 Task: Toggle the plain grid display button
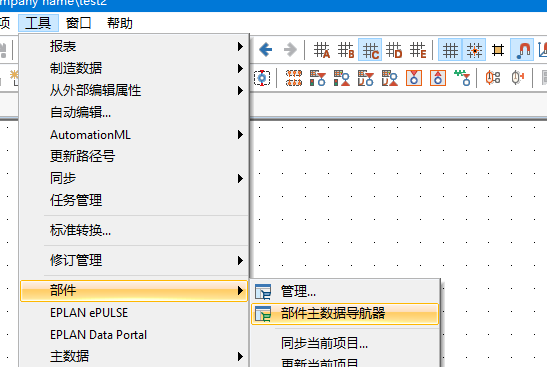[450, 50]
